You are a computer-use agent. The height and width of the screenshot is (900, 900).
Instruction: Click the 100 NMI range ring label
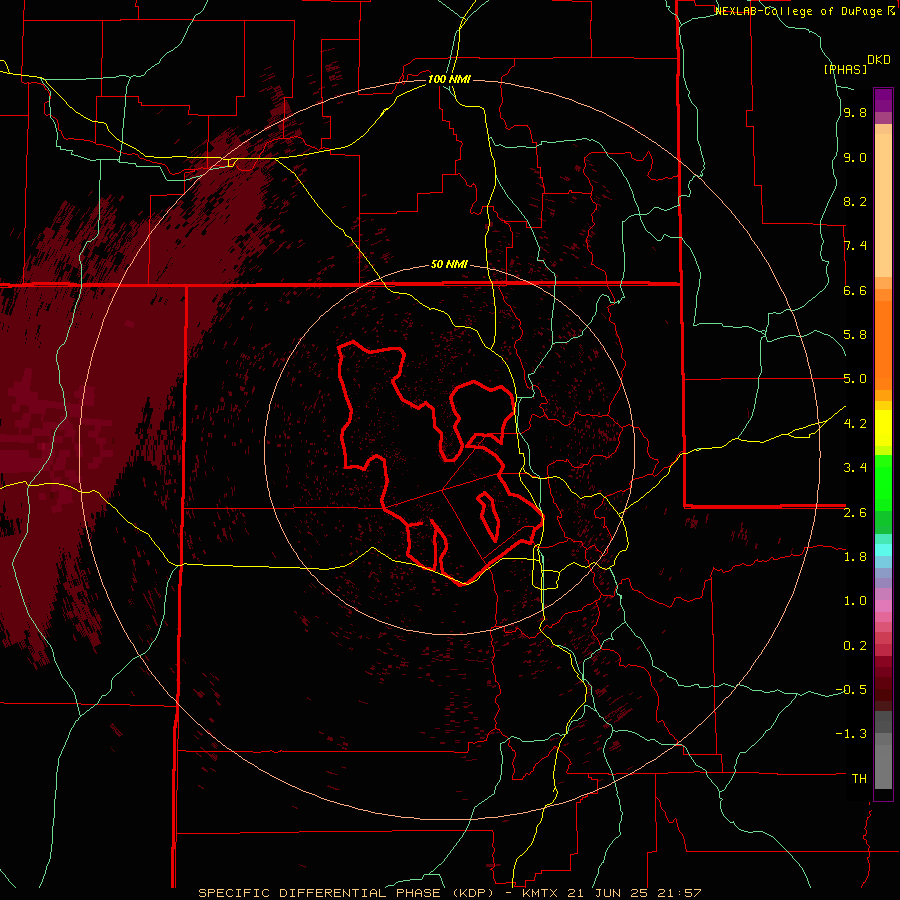click(449, 79)
